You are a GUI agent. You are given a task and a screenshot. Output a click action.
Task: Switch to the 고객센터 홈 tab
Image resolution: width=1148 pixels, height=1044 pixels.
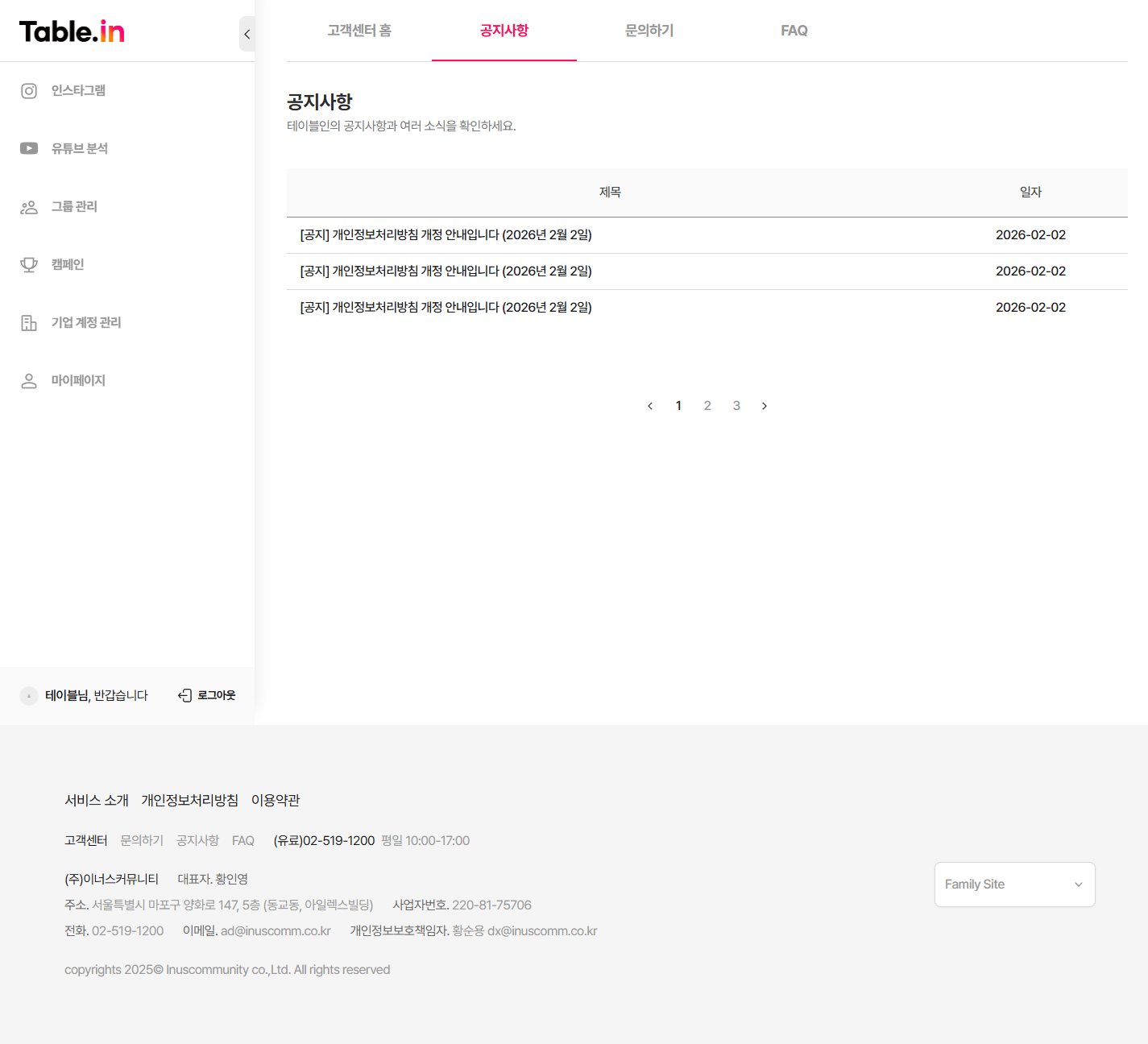pyautogui.click(x=359, y=31)
